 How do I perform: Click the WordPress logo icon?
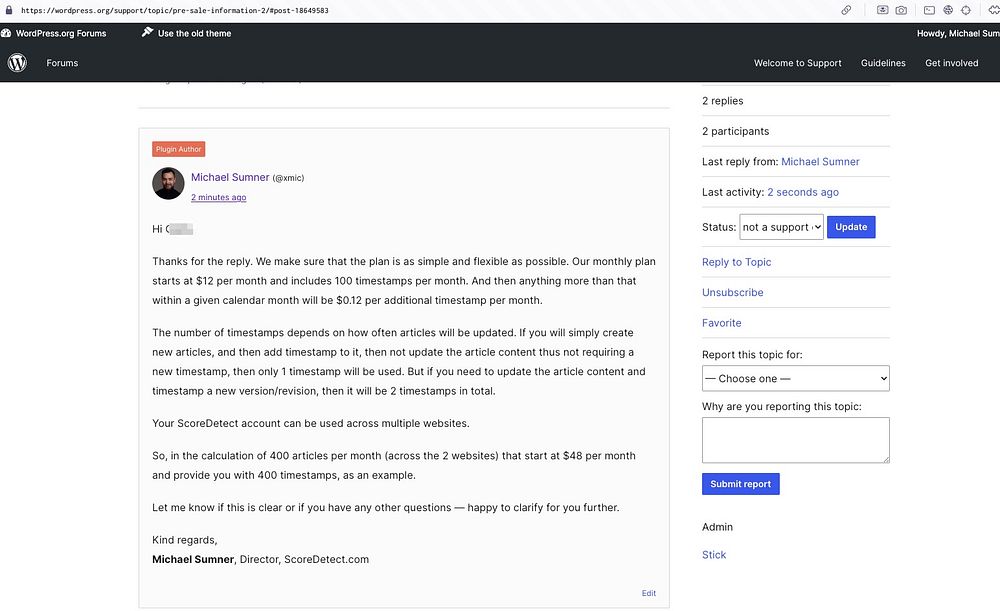pyautogui.click(x=17, y=63)
